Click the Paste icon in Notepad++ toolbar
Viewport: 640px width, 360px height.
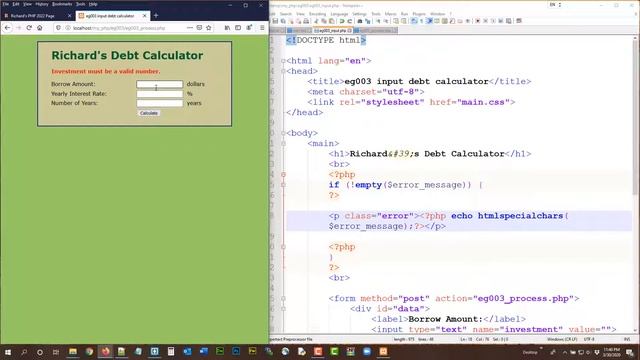(331, 21)
